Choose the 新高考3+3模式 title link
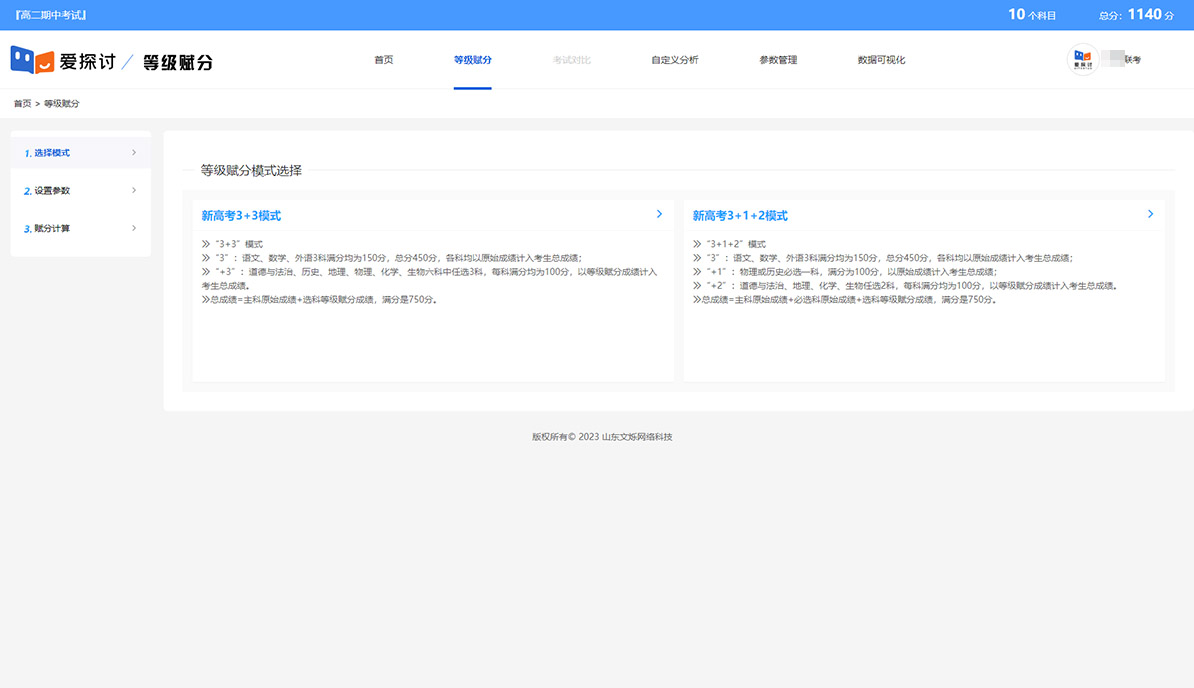The image size is (1194, 688). click(x=241, y=215)
